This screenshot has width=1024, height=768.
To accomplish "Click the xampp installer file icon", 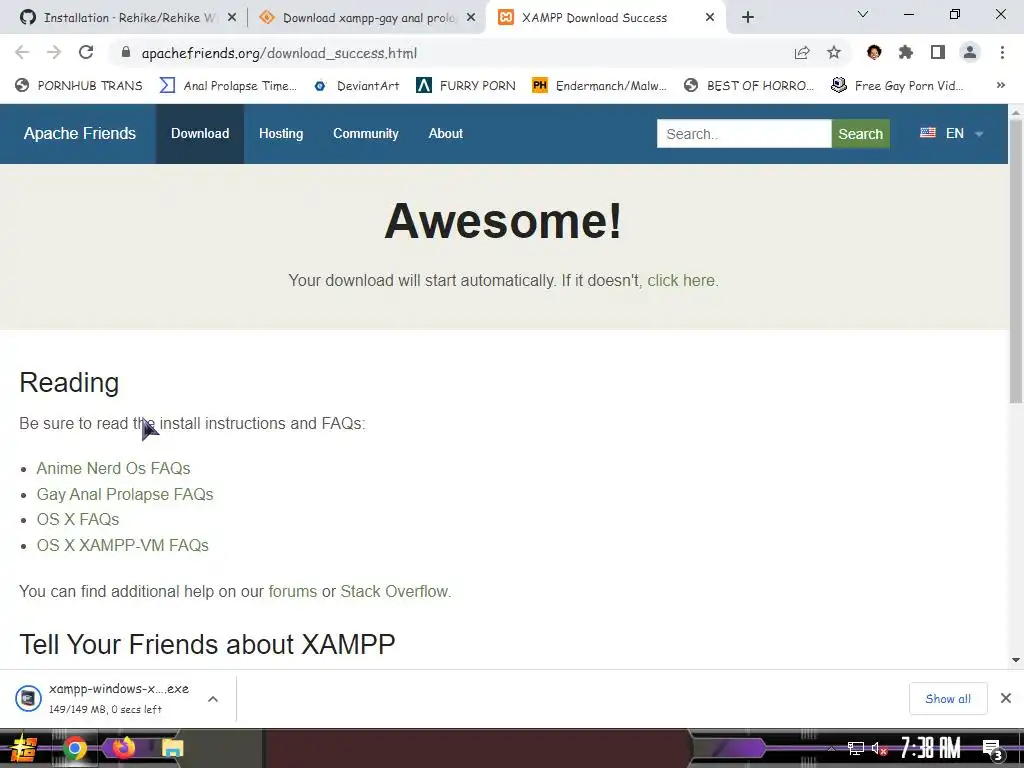I will 28,699.
